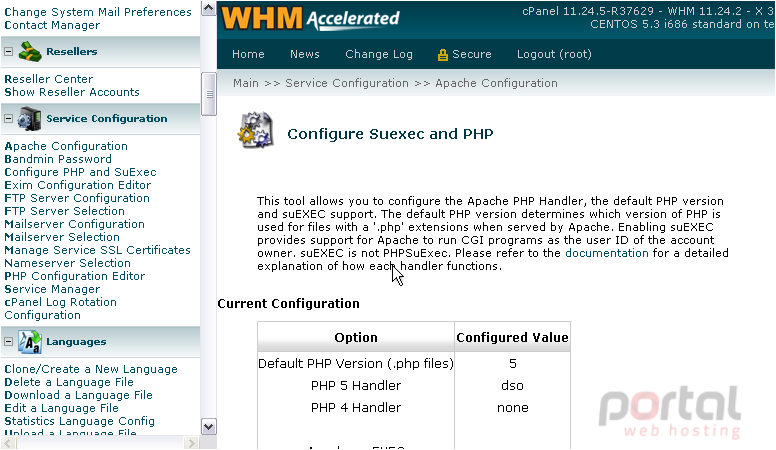Collapse the Resellers section
The width and height of the screenshot is (776, 450).
click(x=8, y=51)
